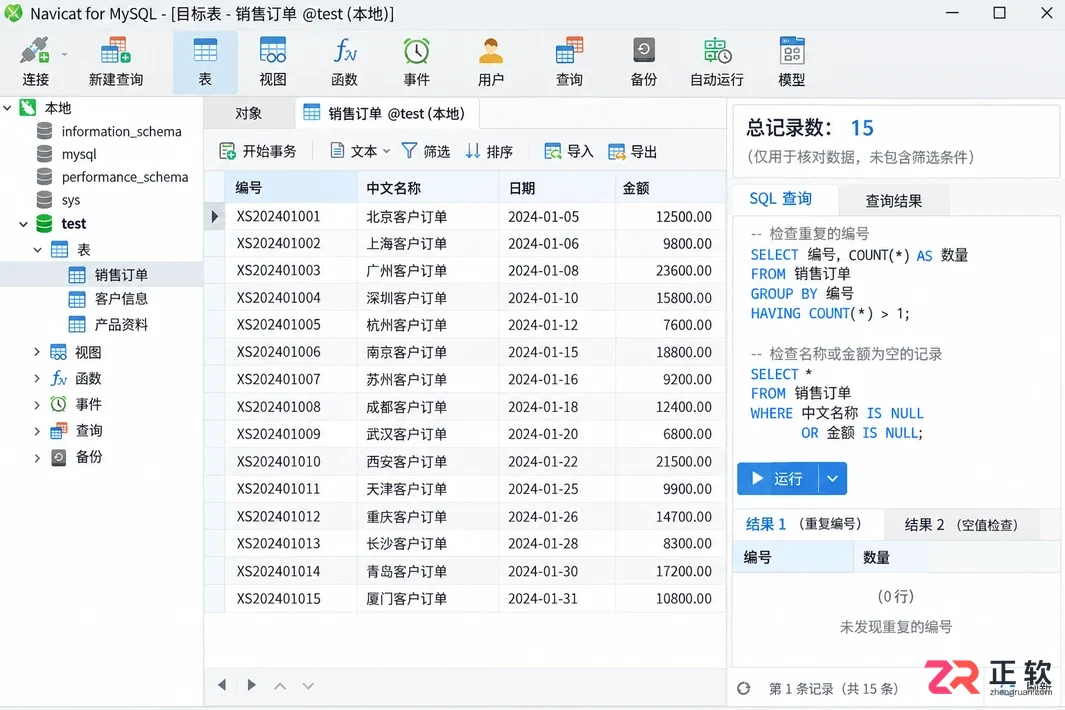The image size is (1065, 710).
Task: Click the 函数 (Function) fx icon
Action: pyautogui.click(x=344, y=52)
